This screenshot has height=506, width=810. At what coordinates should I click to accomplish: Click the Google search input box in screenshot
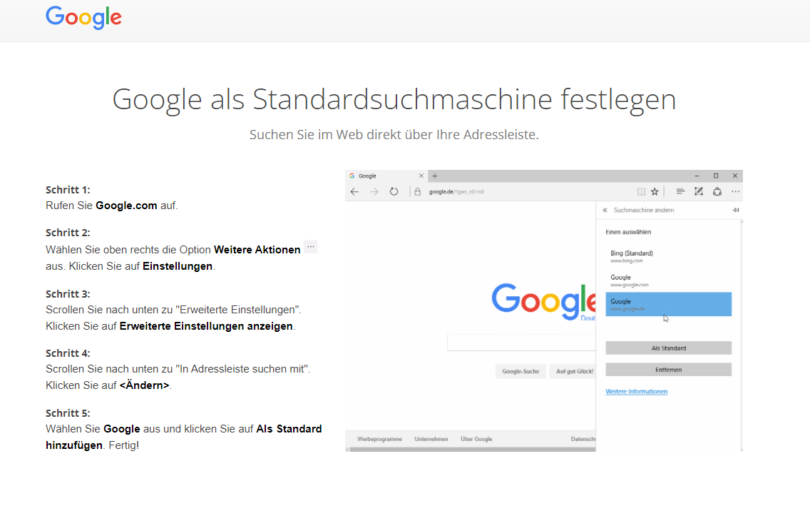click(x=521, y=342)
